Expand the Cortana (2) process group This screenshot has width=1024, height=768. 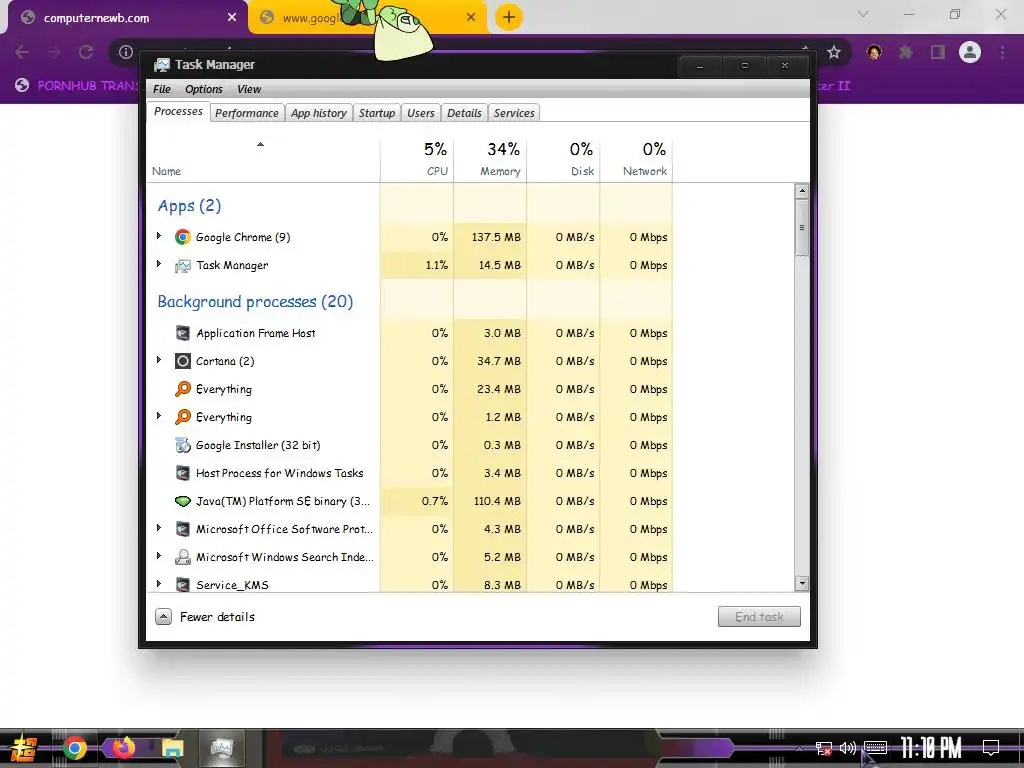click(159, 360)
